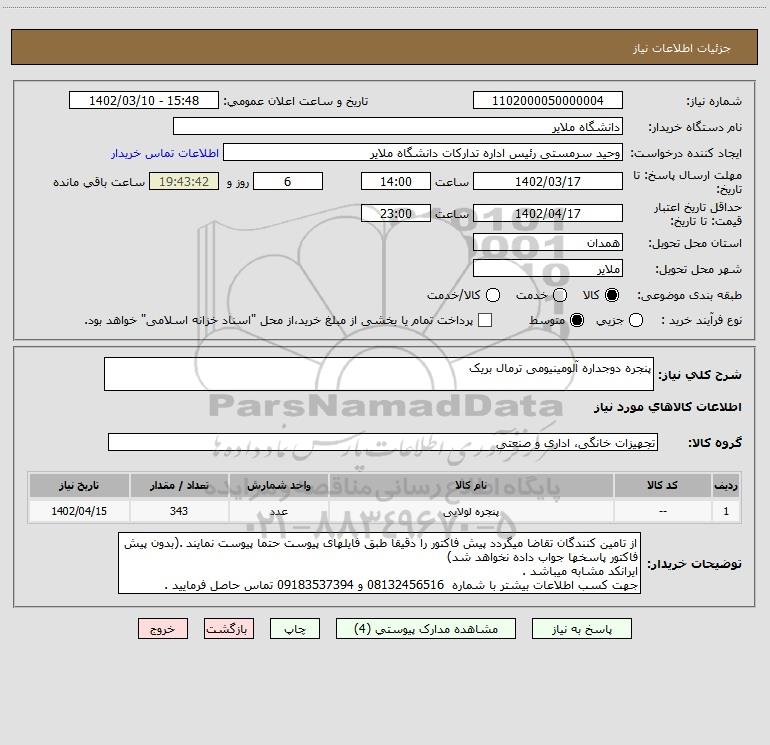Click the جزئیات اطلاعات نیاز header title

click(682, 48)
